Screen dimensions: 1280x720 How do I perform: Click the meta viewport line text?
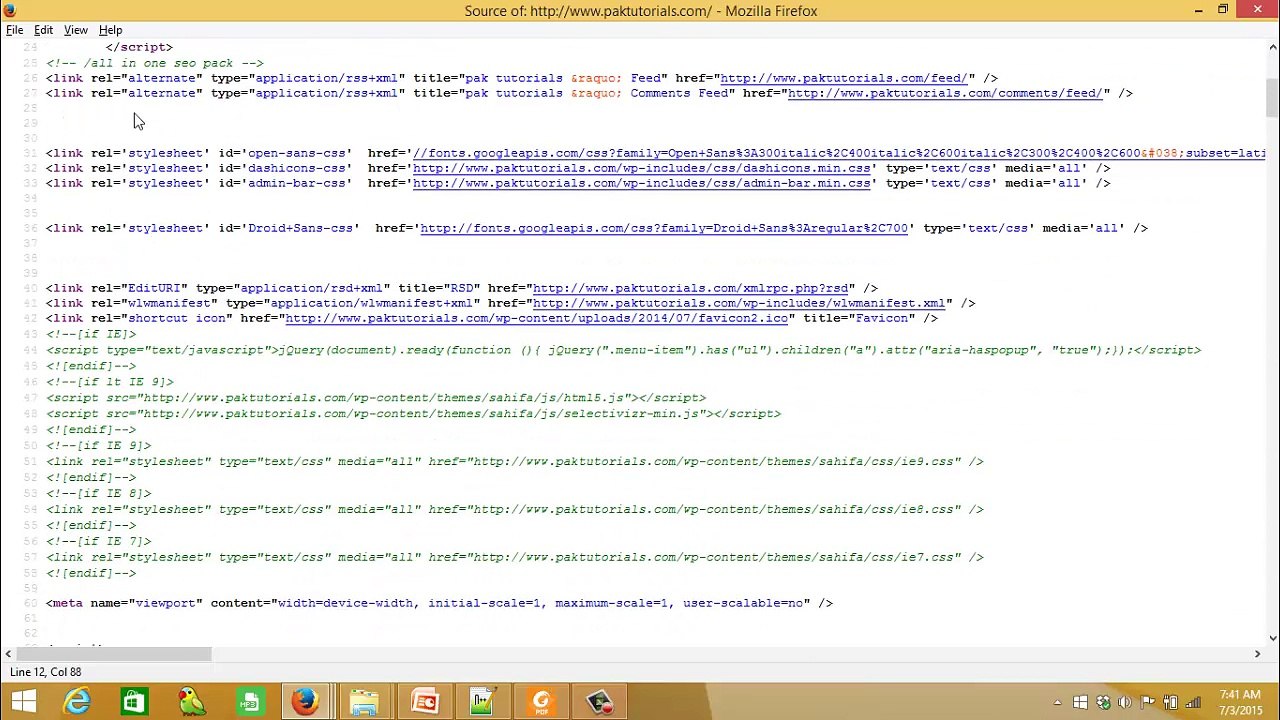[439, 603]
